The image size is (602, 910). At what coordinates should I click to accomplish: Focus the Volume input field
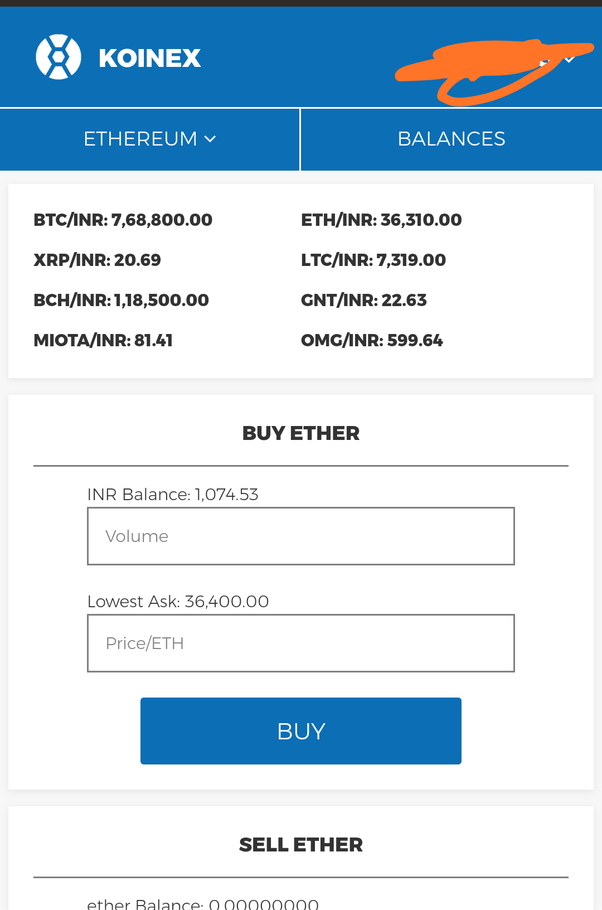pos(300,536)
